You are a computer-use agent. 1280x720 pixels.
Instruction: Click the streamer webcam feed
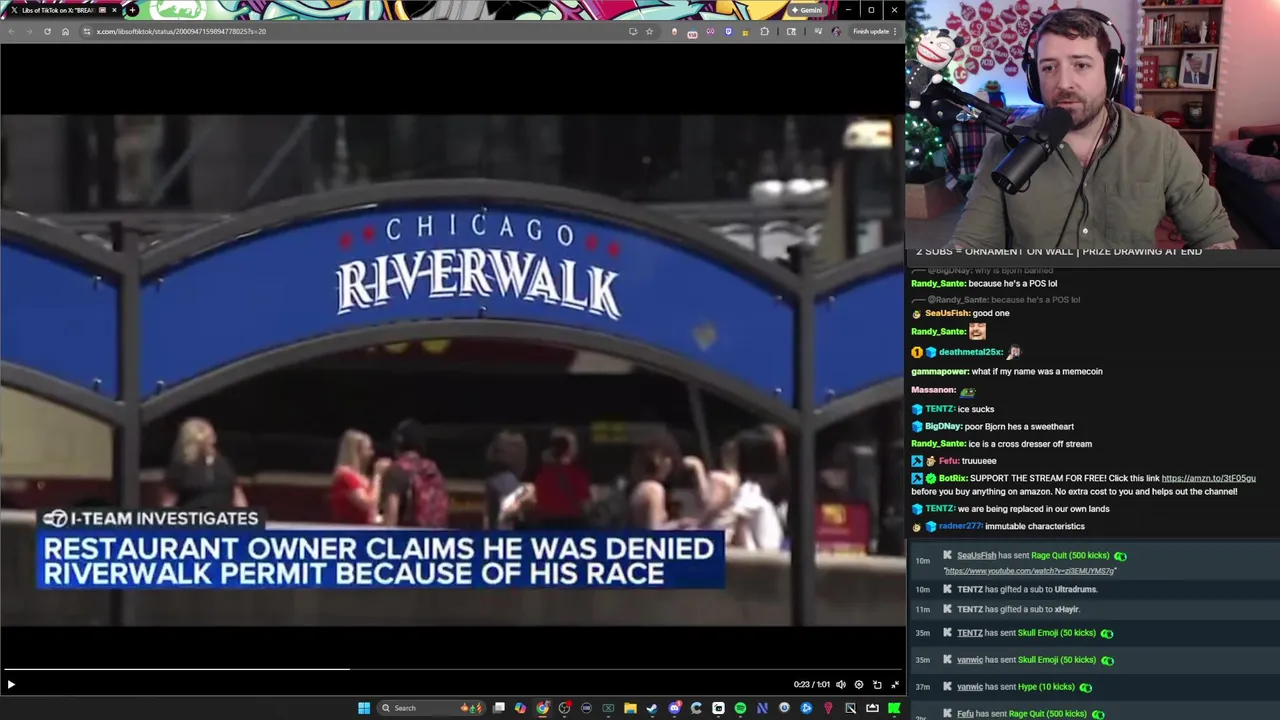click(x=1092, y=122)
